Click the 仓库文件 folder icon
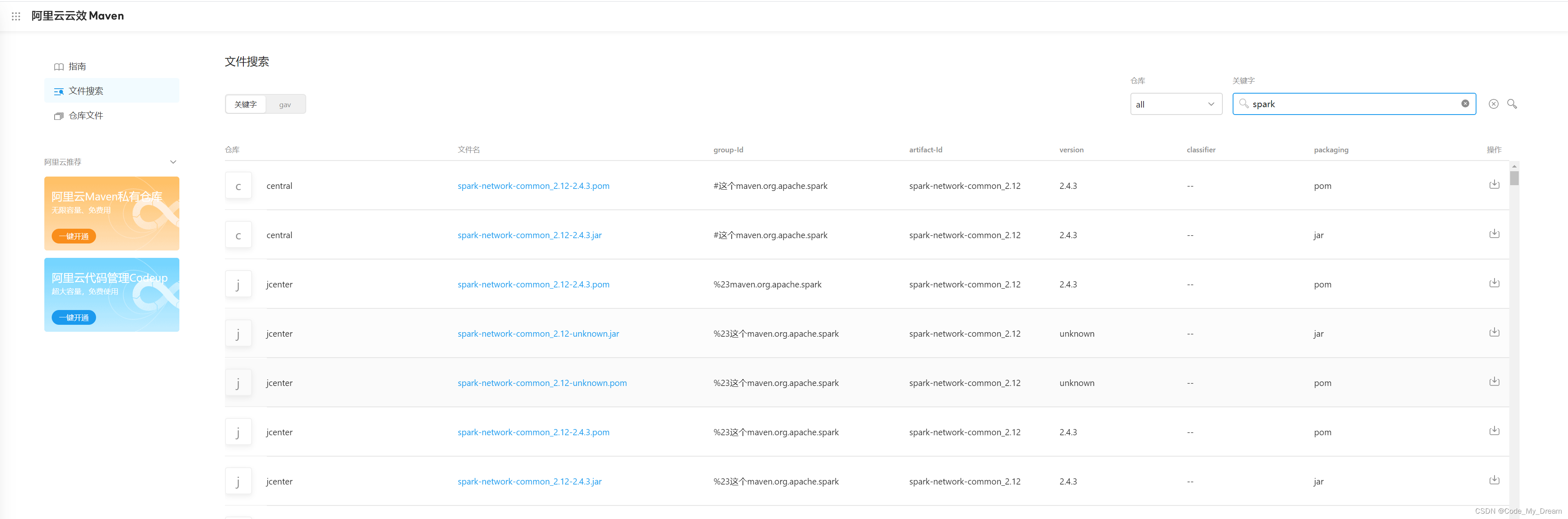 [58, 116]
